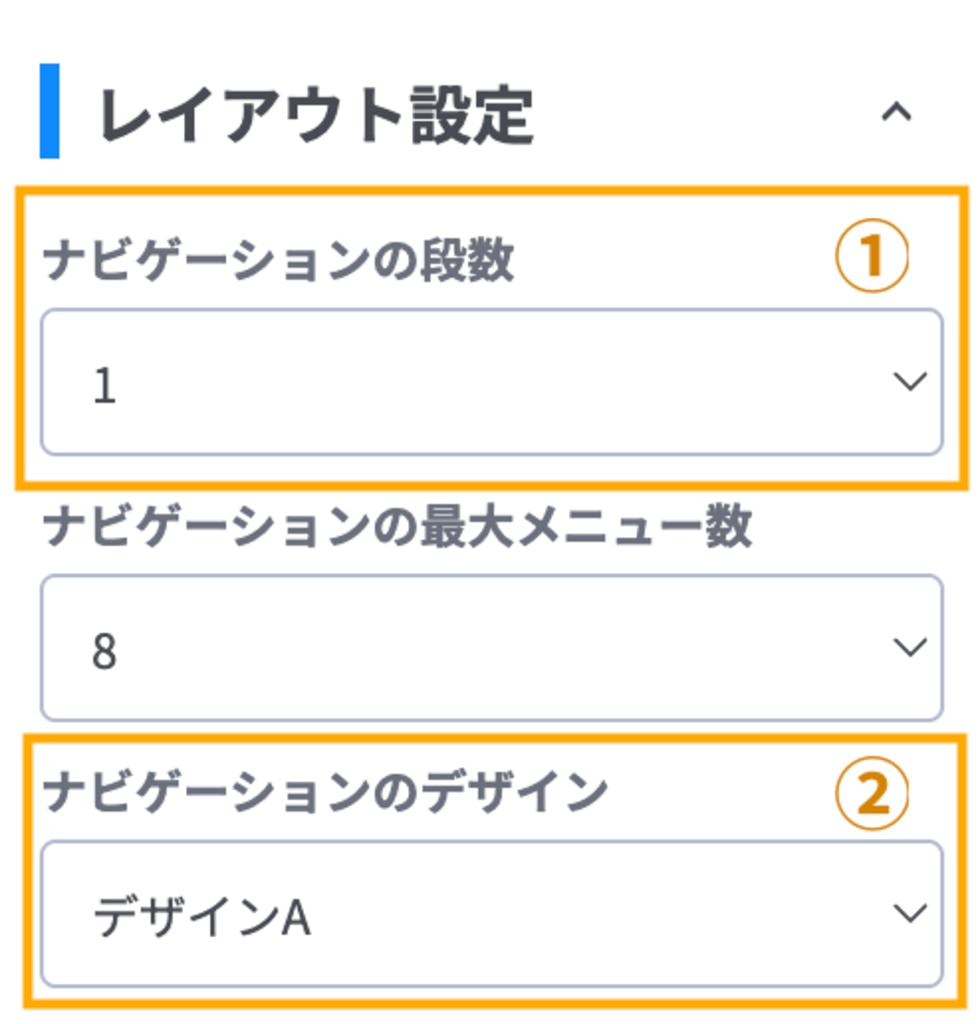Click the arrow icon in 最大メニュー数 select box

click(x=909, y=648)
